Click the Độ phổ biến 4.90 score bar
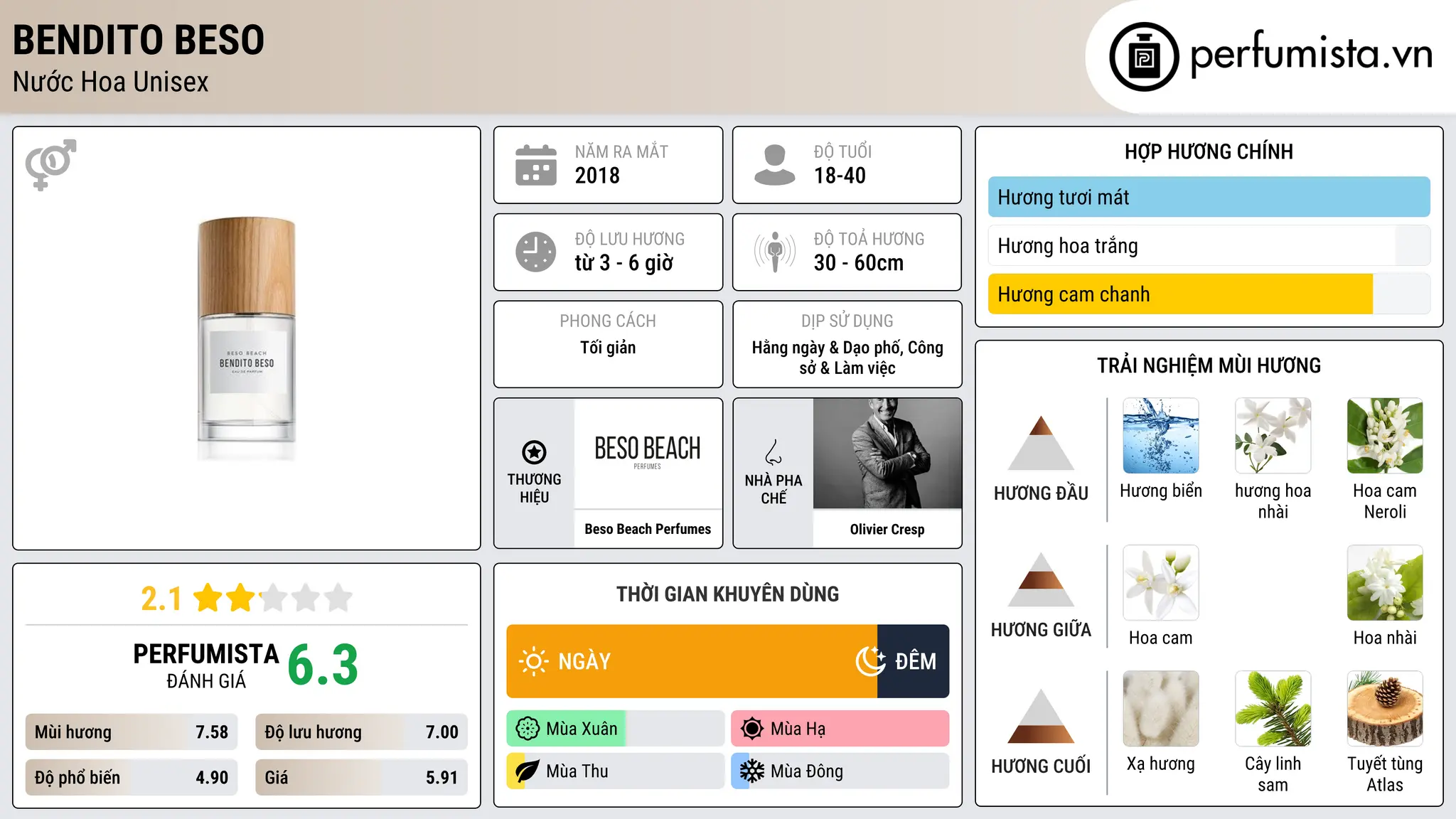Screen dimensions: 1456x819 pos(132,777)
